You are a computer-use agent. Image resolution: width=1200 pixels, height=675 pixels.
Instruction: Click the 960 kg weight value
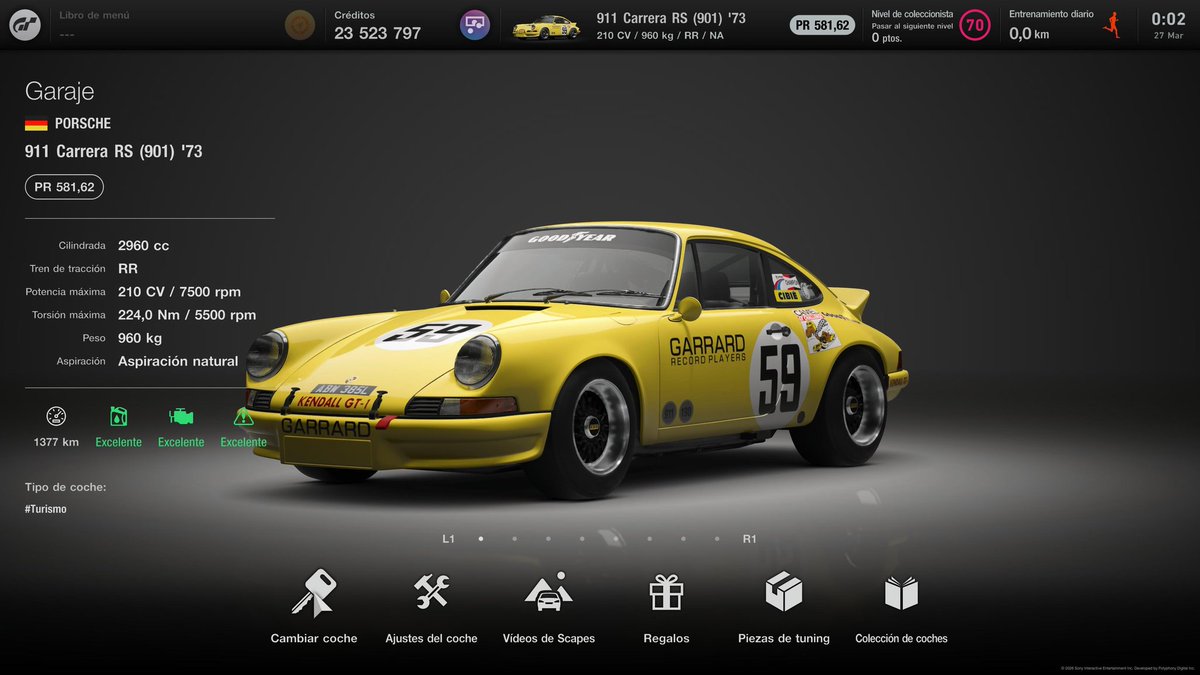click(x=140, y=338)
